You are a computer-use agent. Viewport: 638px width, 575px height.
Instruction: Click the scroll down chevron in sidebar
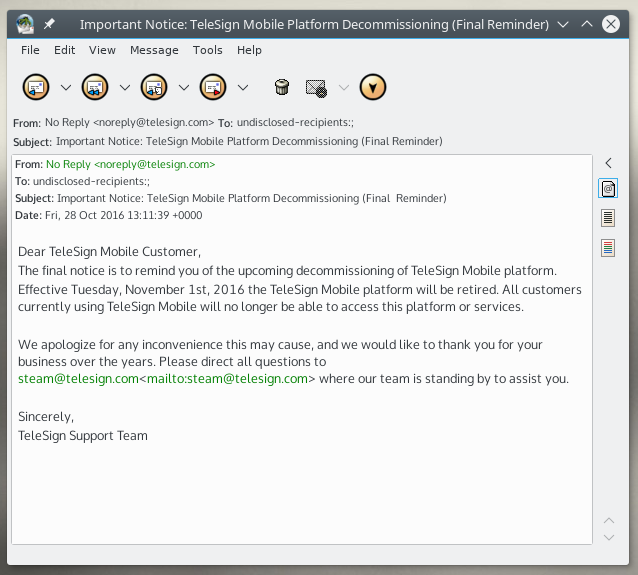609,538
